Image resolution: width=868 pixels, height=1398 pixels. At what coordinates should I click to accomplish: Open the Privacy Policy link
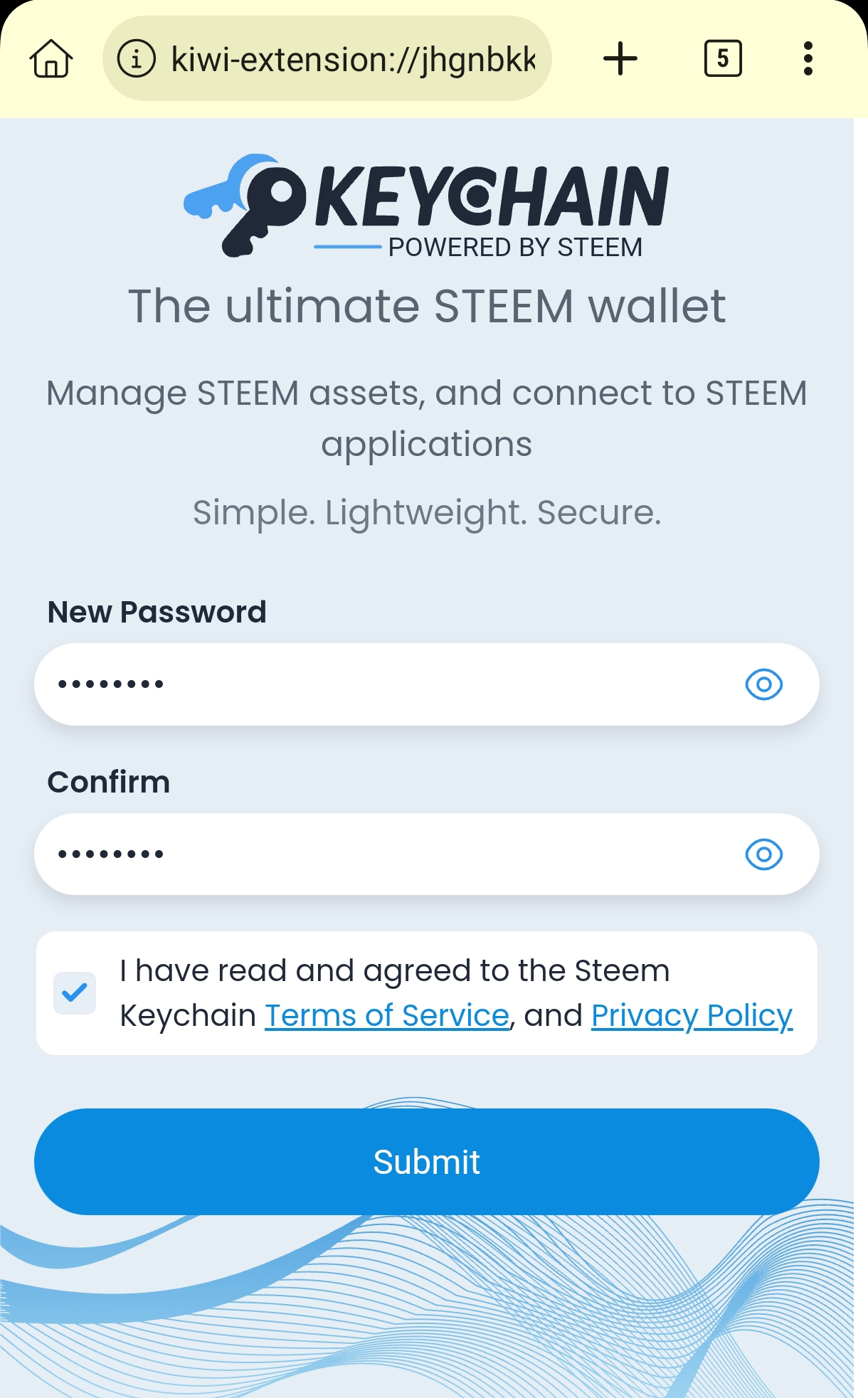pyautogui.click(x=692, y=1015)
